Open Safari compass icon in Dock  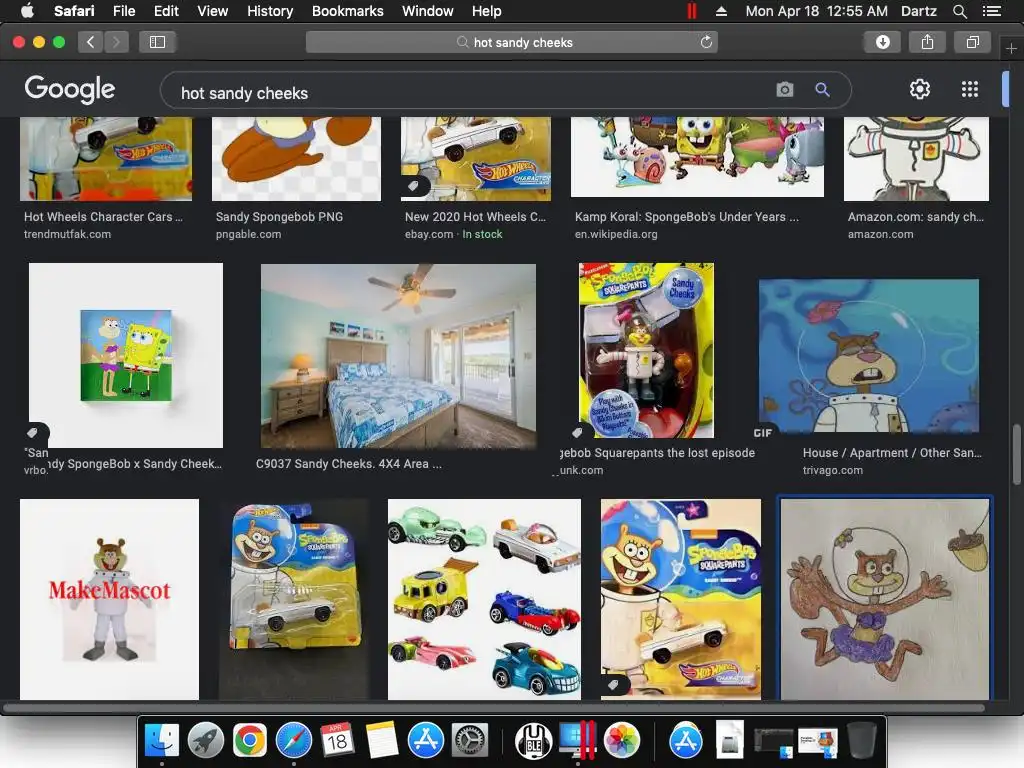[294, 741]
